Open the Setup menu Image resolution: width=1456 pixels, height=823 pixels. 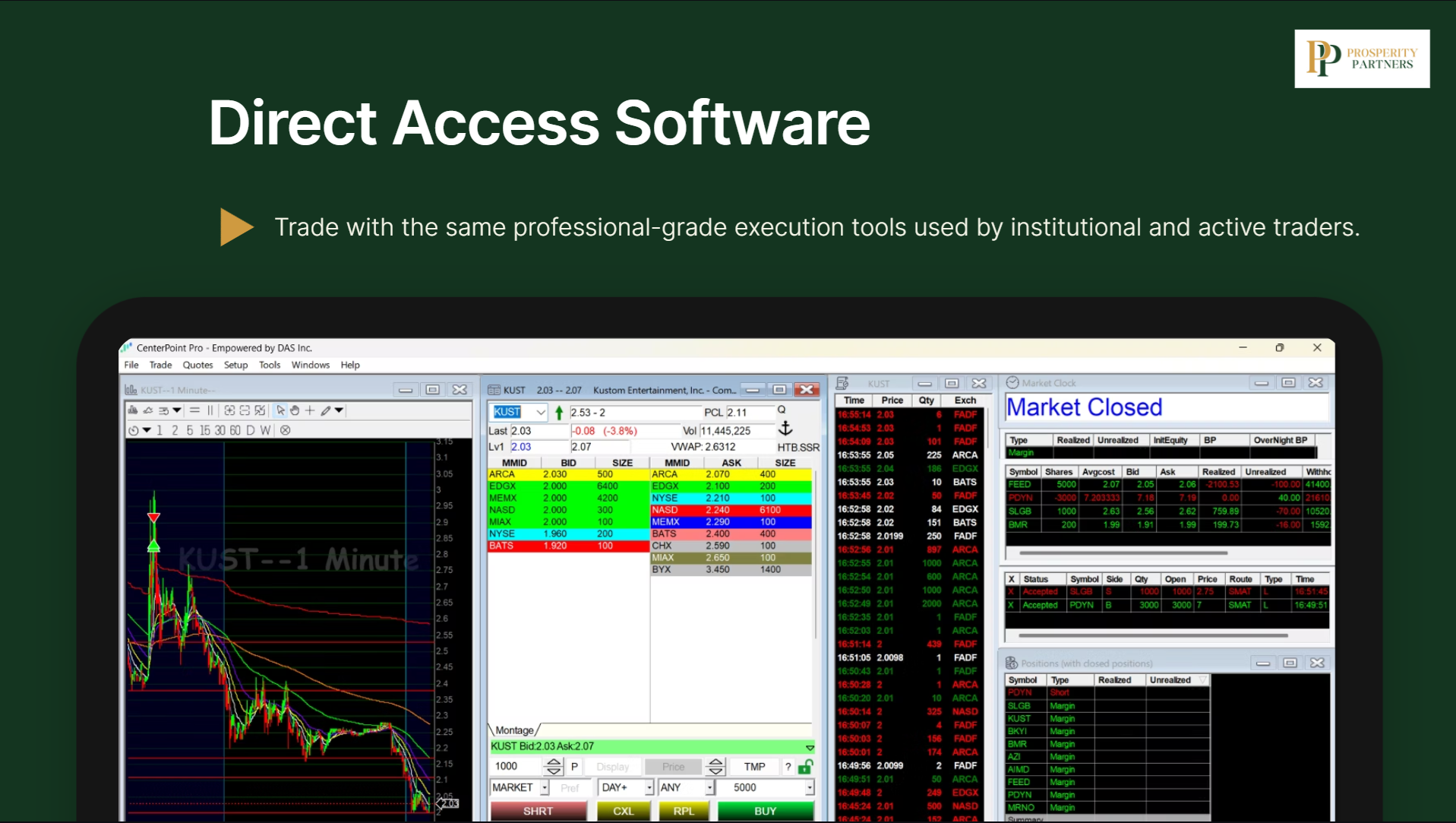coord(235,365)
